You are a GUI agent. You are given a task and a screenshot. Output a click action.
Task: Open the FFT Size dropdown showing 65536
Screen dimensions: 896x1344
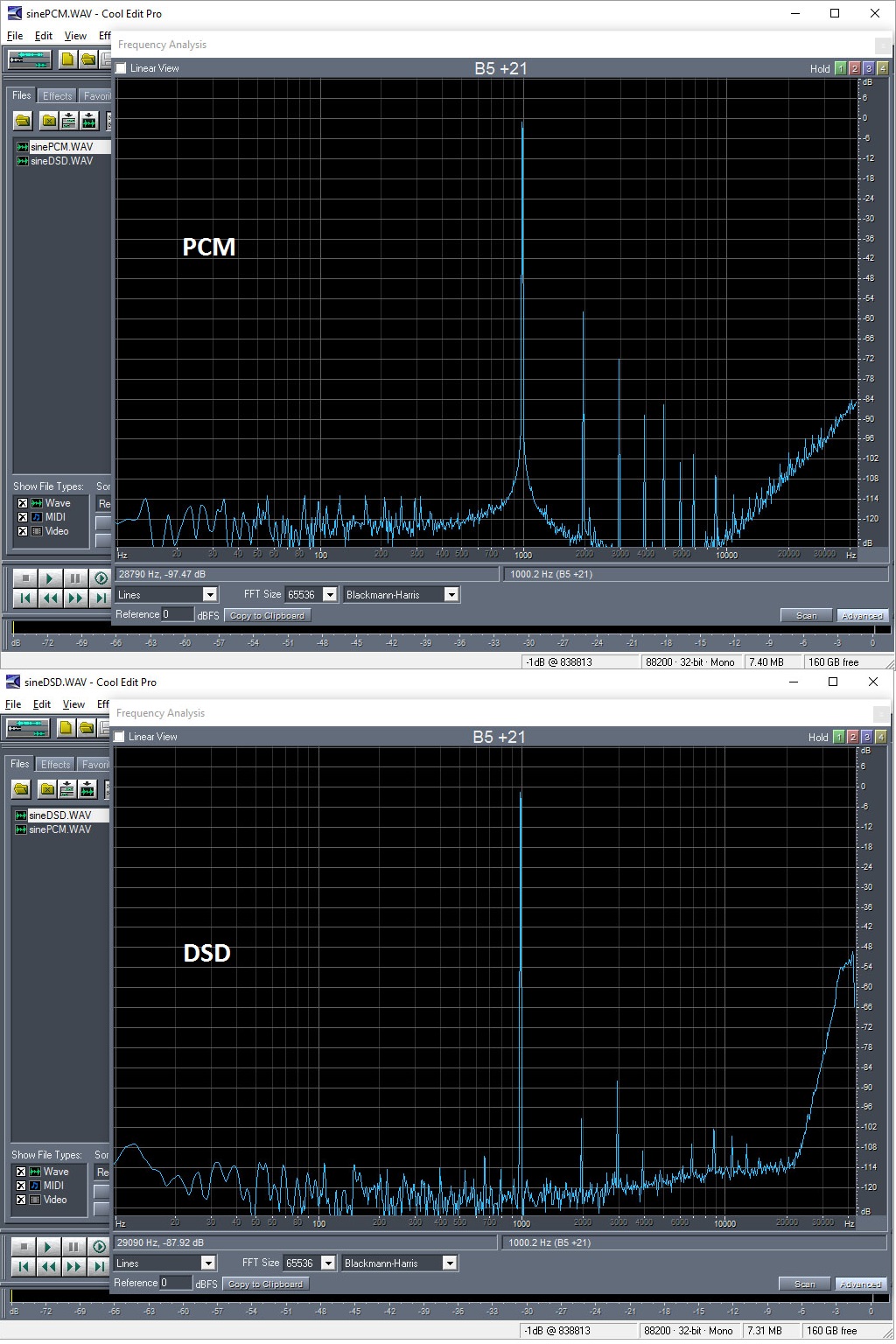[331, 594]
